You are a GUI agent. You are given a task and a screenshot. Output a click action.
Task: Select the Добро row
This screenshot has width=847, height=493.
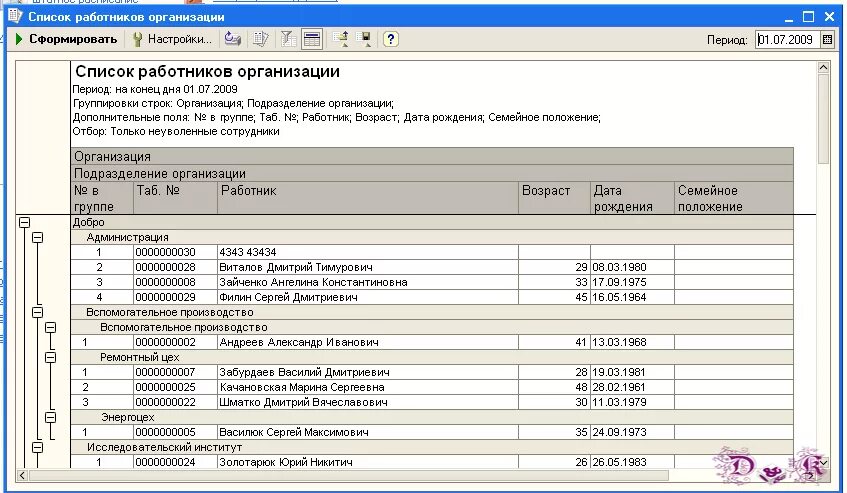pyautogui.click(x=432, y=222)
